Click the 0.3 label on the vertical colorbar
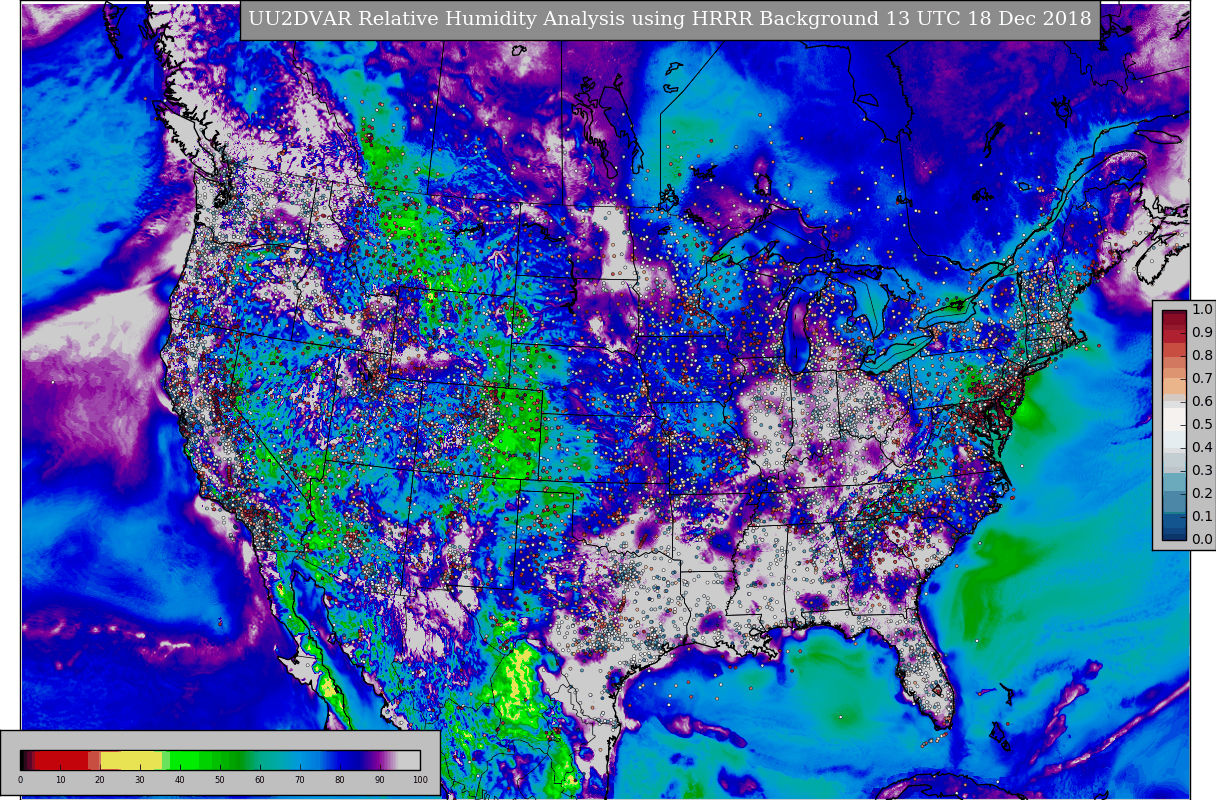Image resolution: width=1216 pixels, height=800 pixels. click(x=1202, y=471)
